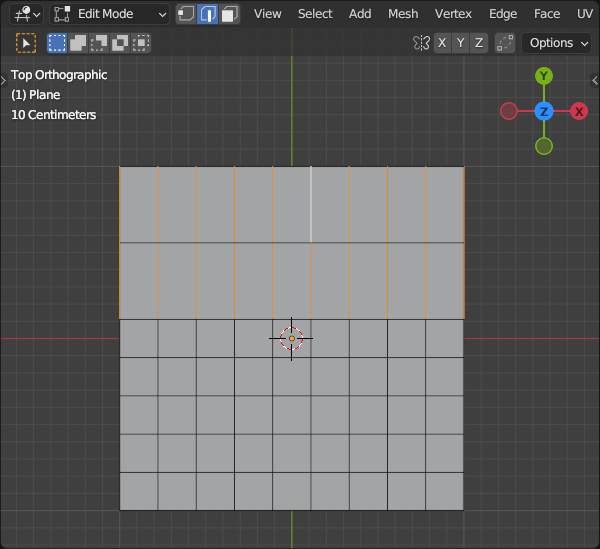Open the Edit Mode dropdown
Screen dimensions: 600x549
[110, 14]
